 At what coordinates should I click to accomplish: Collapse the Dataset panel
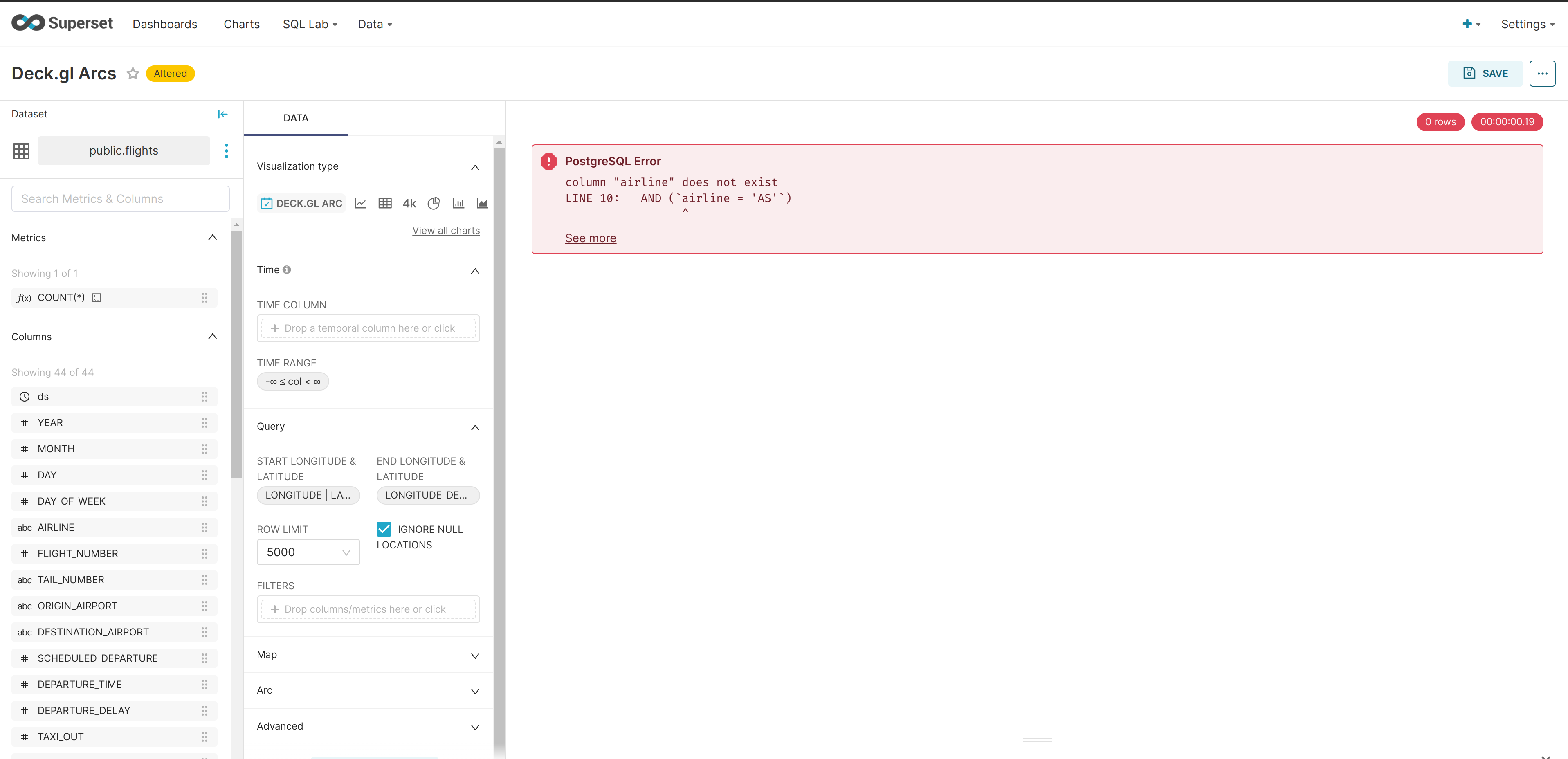(x=223, y=114)
